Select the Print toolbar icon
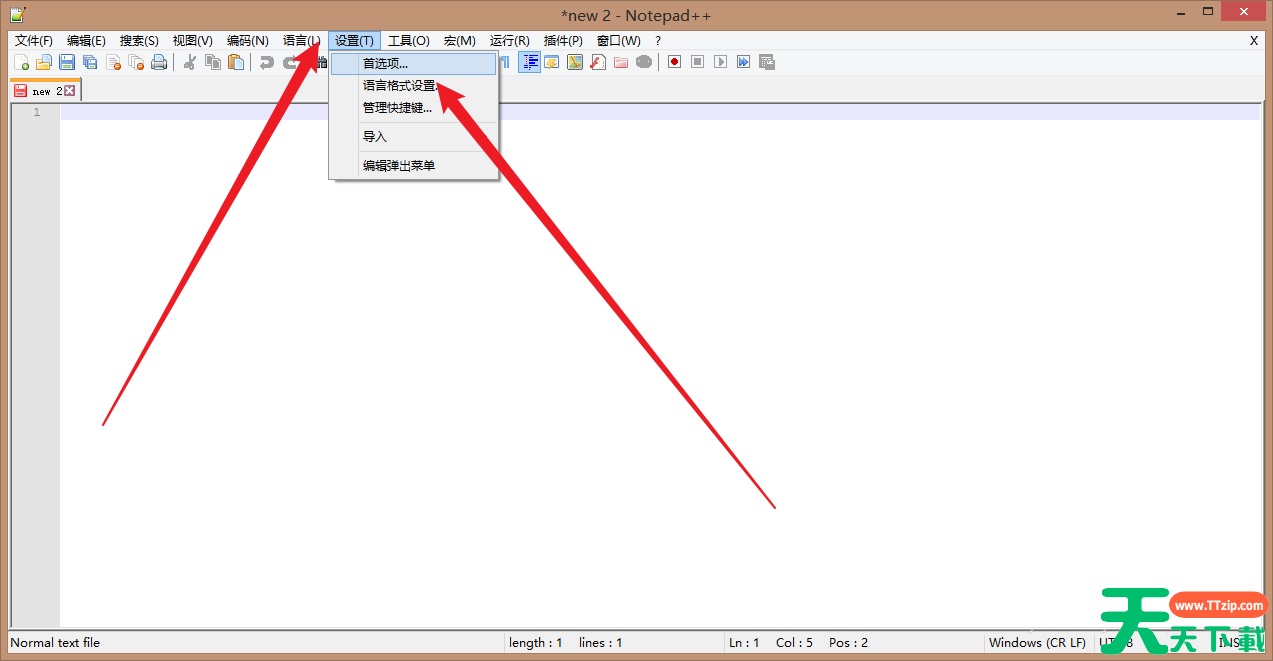This screenshot has height=661, width=1273. [158, 61]
